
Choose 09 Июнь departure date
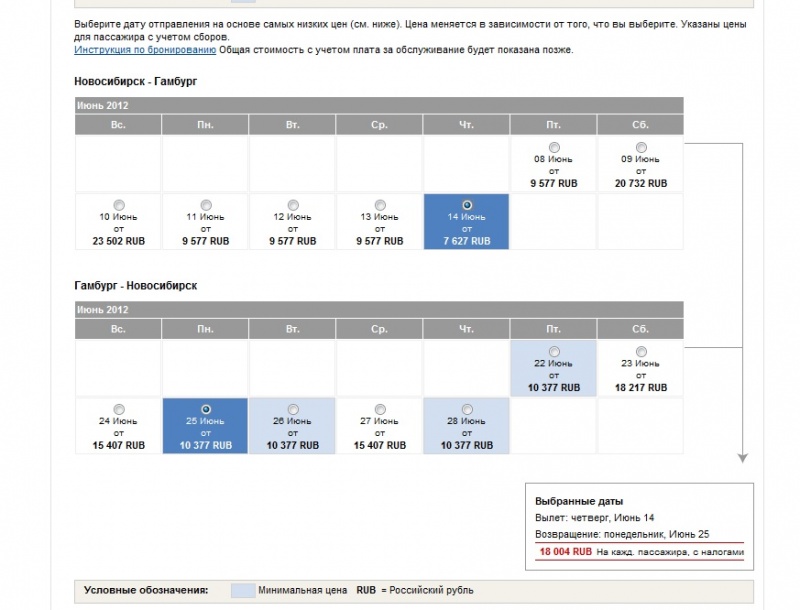(x=640, y=148)
